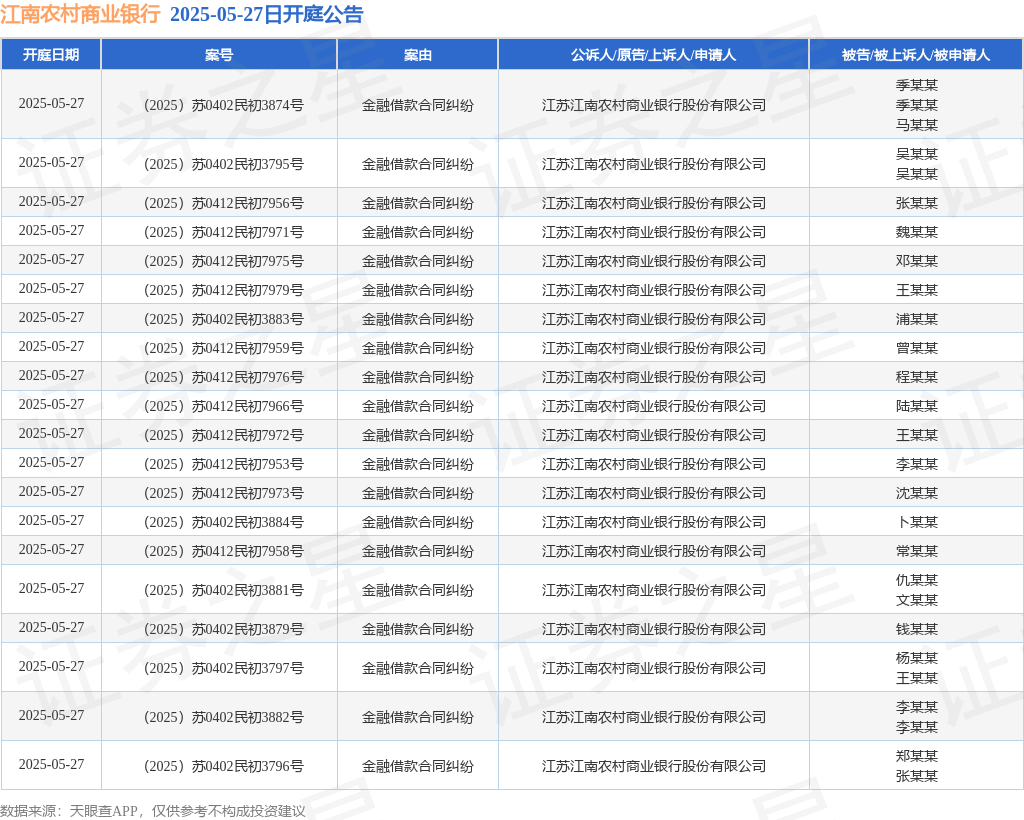Click plaintiff 江苏江南农村商业银行股份有限公司 in 3795号 row
The width and height of the screenshot is (1024, 820).
[654, 164]
